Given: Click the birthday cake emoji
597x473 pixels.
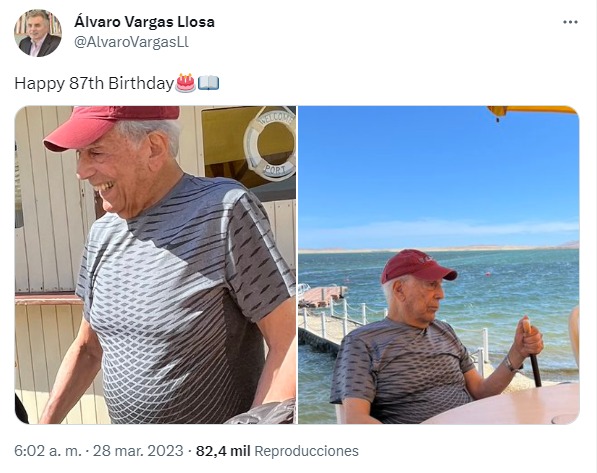Looking at the screenshot, I should click(185, 83).
